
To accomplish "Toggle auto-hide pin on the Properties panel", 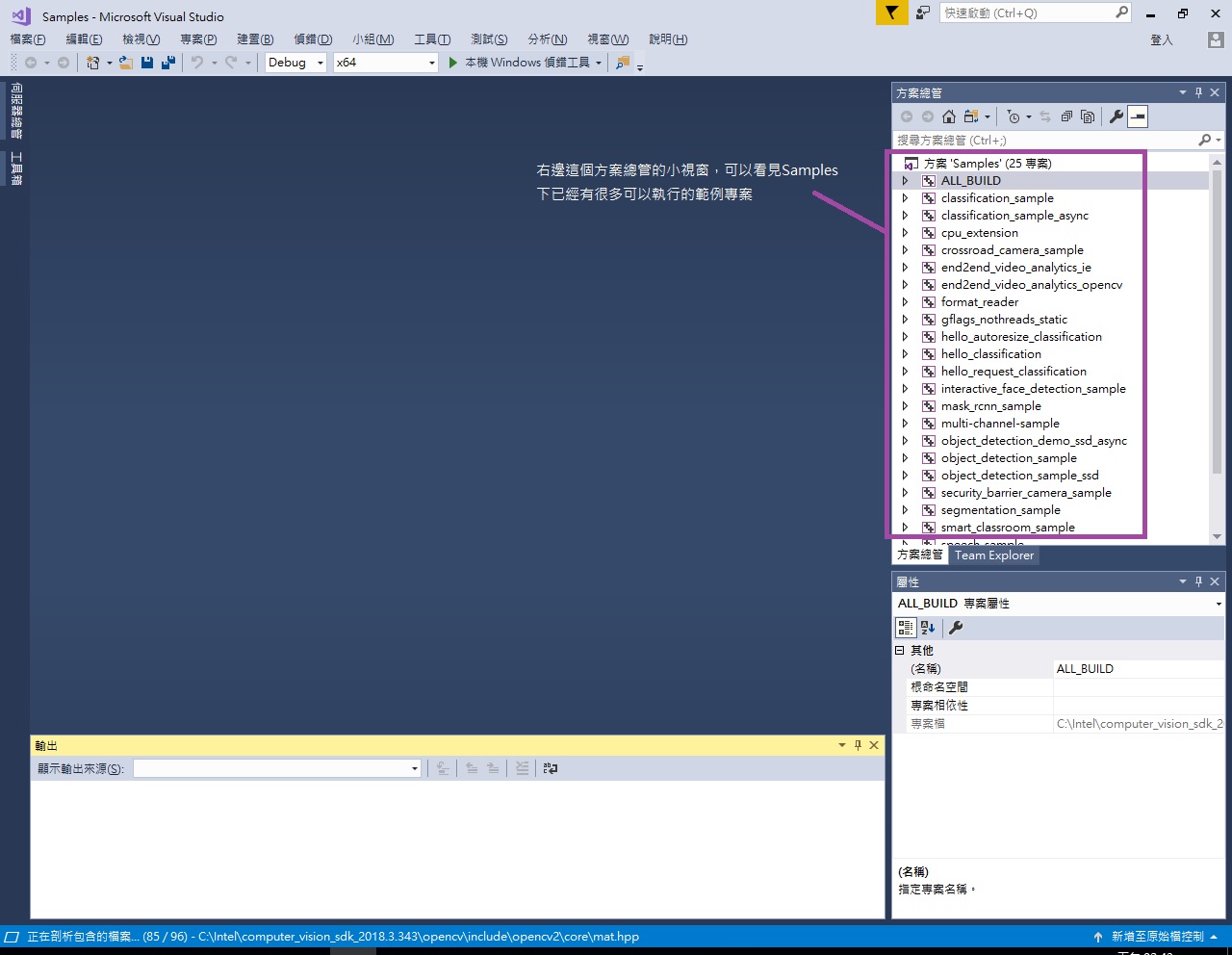I will [1198, 581].
